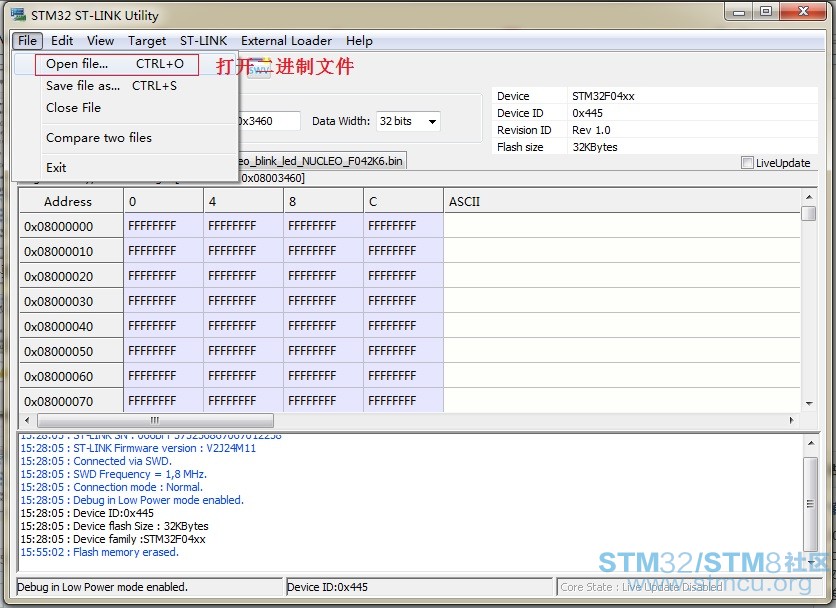Click log line 'Connected via SWD.'

point(96,461)
